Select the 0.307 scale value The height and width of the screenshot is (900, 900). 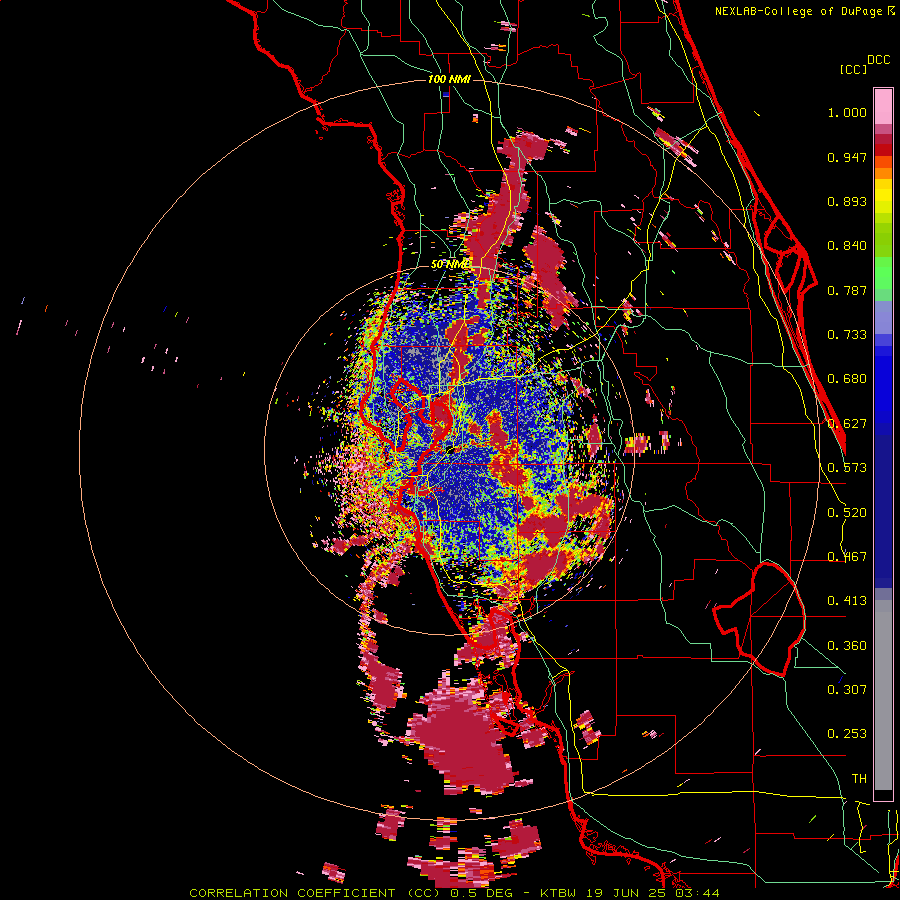click(x=847, y=690)
